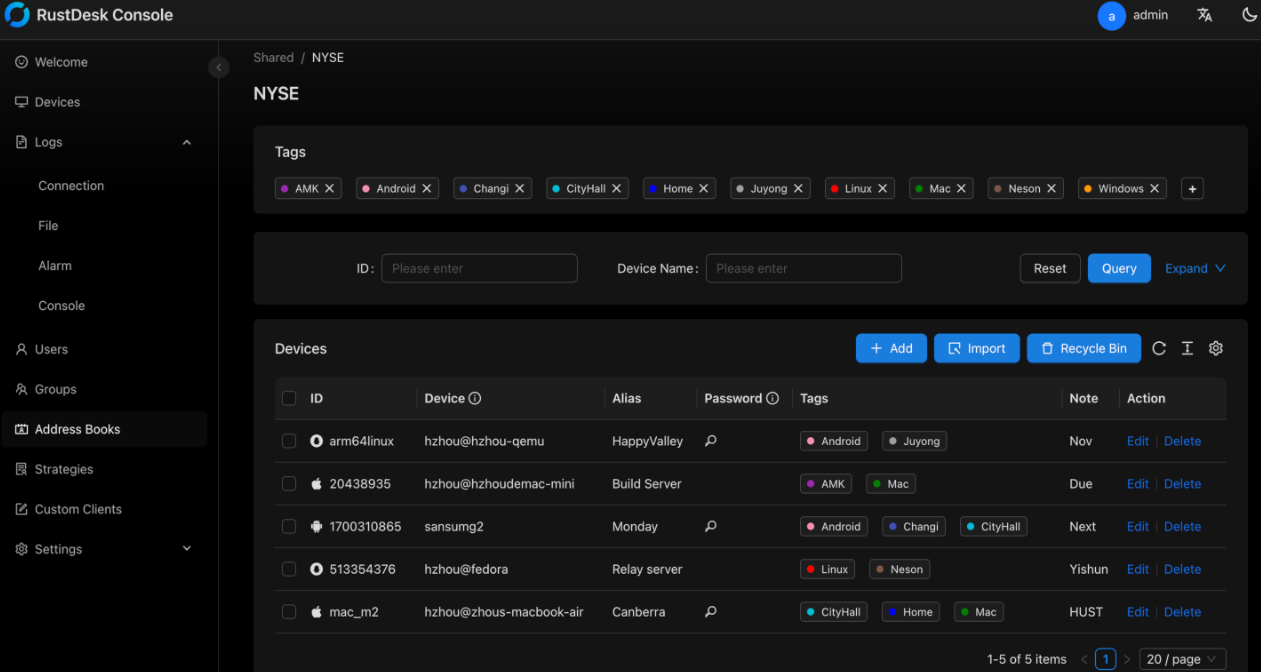Screen dimensions: 1261x672
Task: Tick the select-all header checkbox
Action: pyautogui.click(x=289, y=398)
